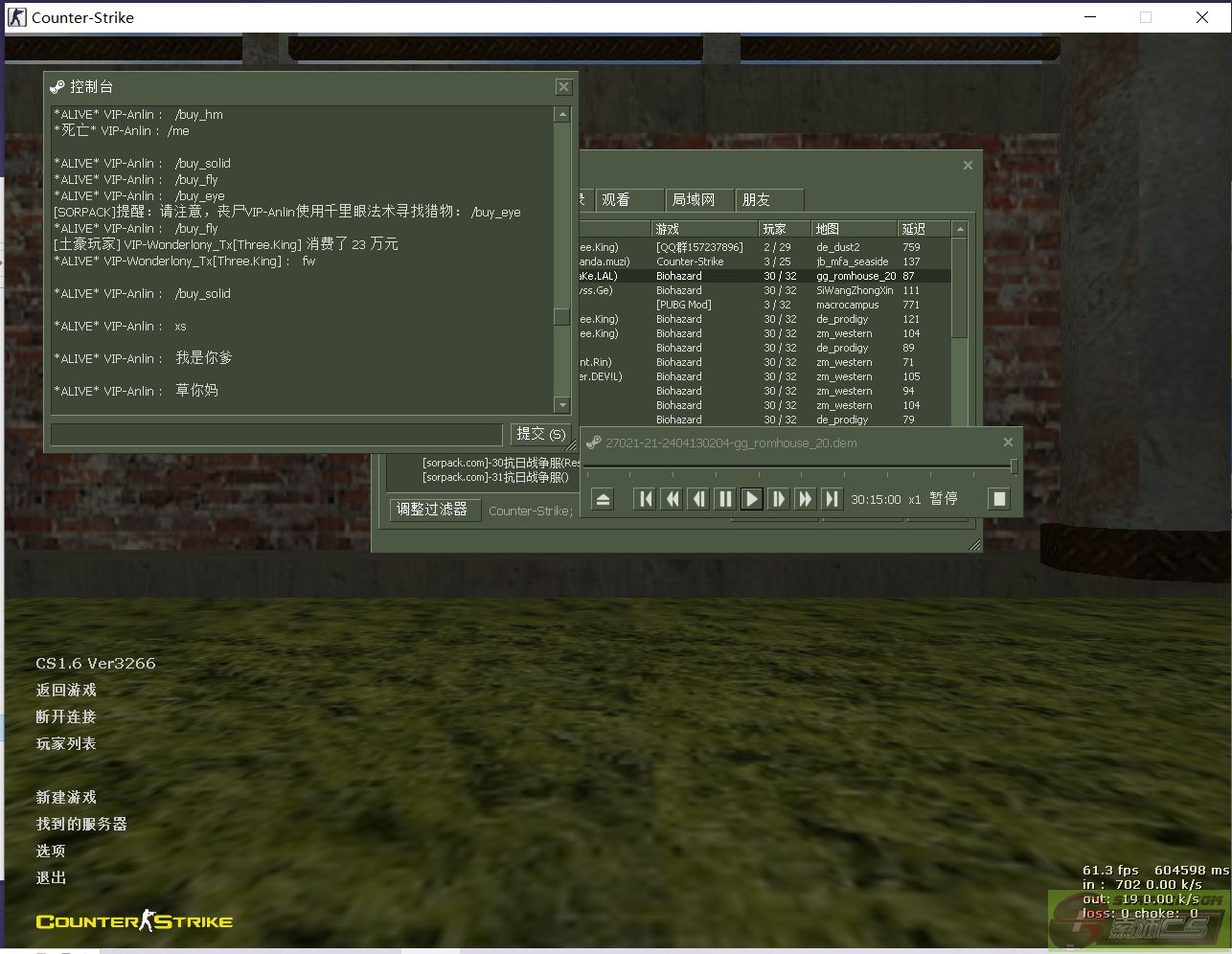Click the server list scrollbar thumb

click(960, 287)
